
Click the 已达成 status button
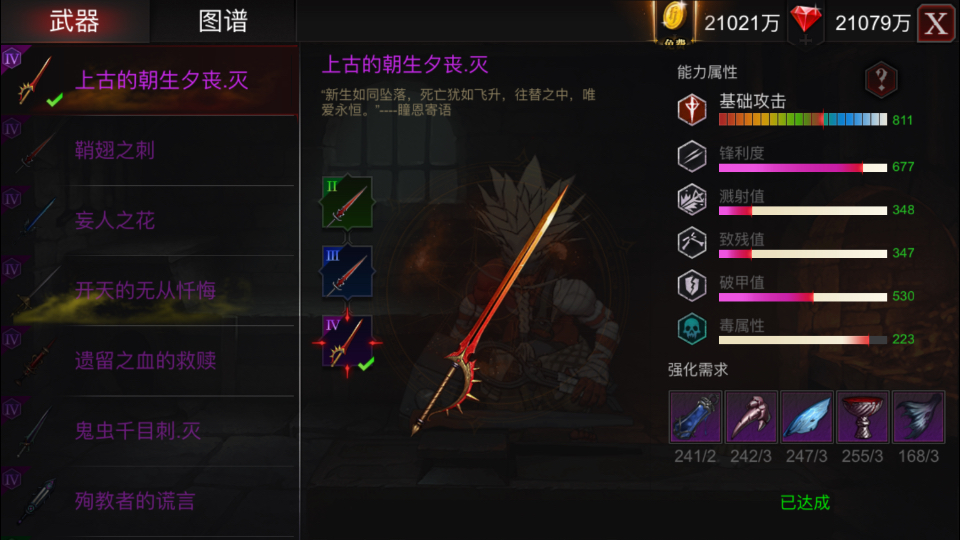pyautogui.click(x=805, y=503)
